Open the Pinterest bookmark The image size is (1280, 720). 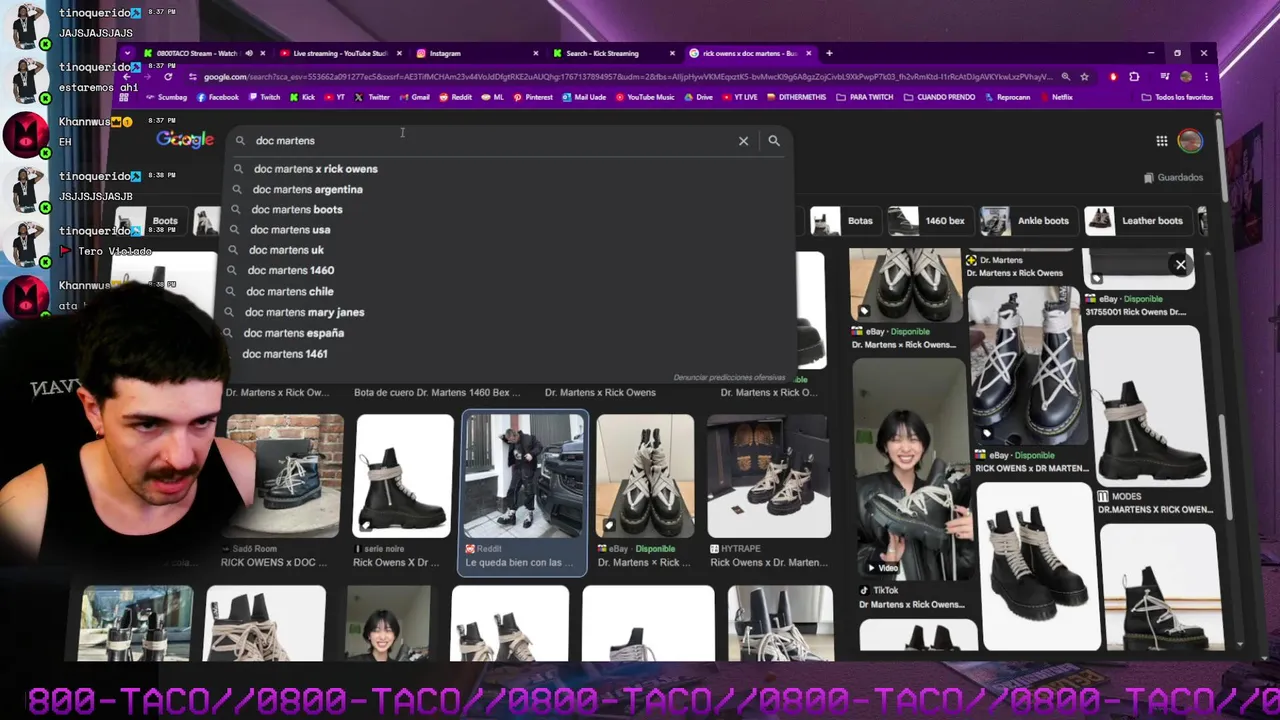point(533,97)
